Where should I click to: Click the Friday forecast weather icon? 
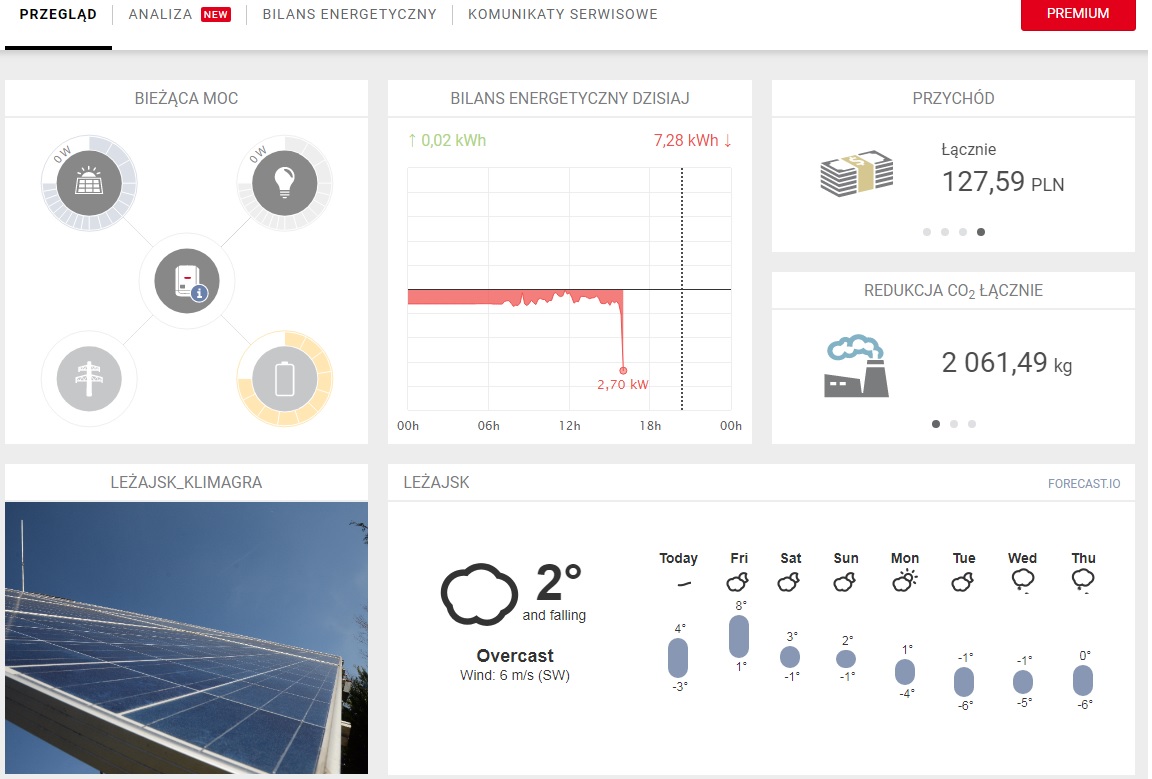click(x=738, y=582)
